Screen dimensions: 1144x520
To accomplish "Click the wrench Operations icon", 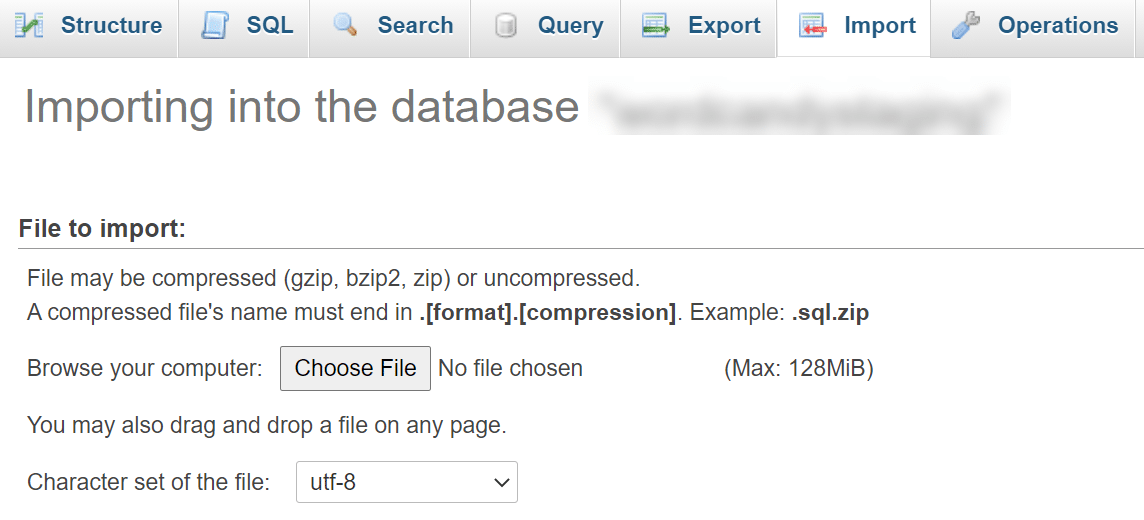I will tap(965, 26).
